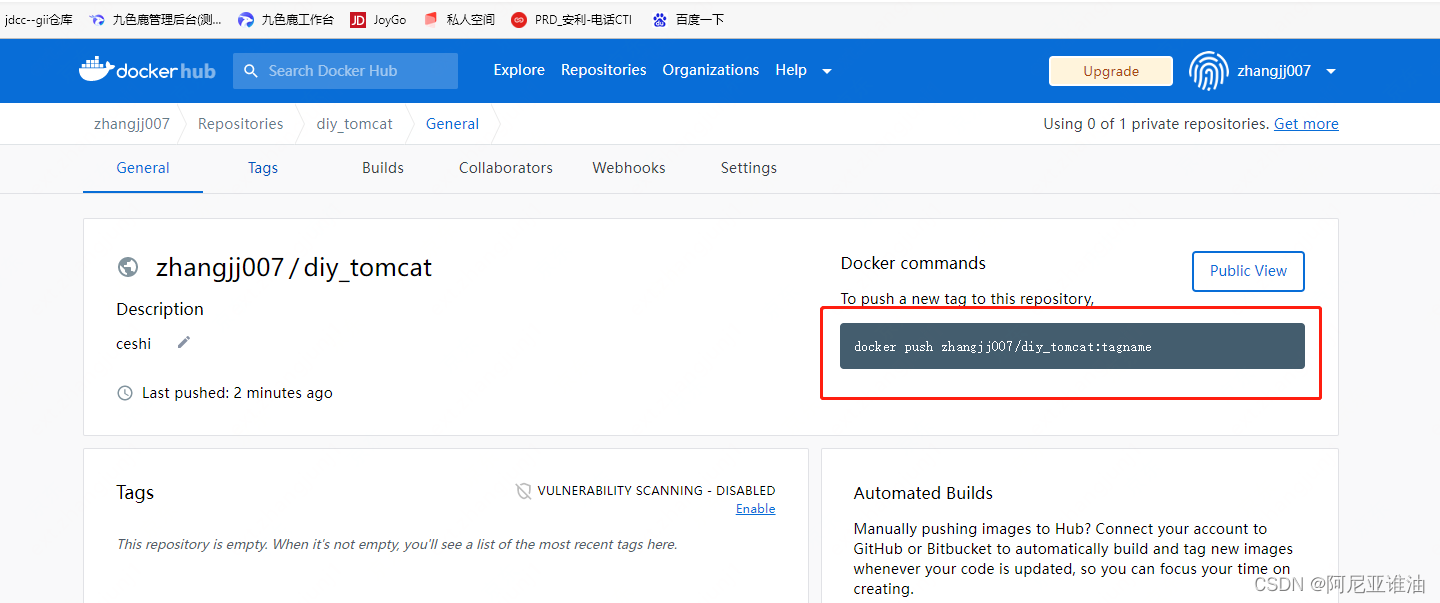
Task: Click the Public View button
Action: 1248,271
